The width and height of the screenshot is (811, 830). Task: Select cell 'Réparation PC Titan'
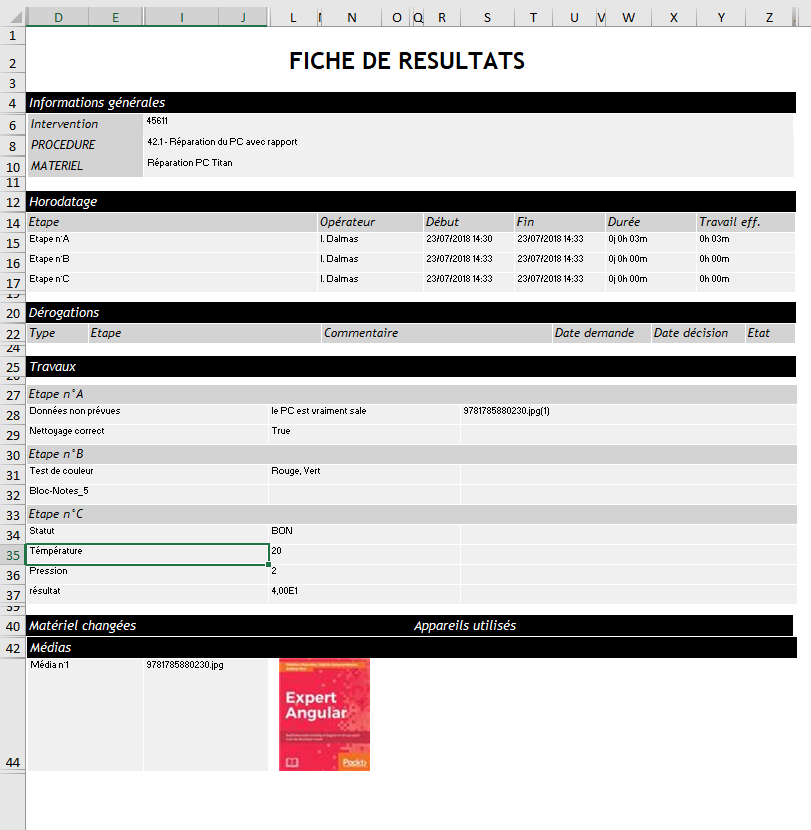point(468,166)
